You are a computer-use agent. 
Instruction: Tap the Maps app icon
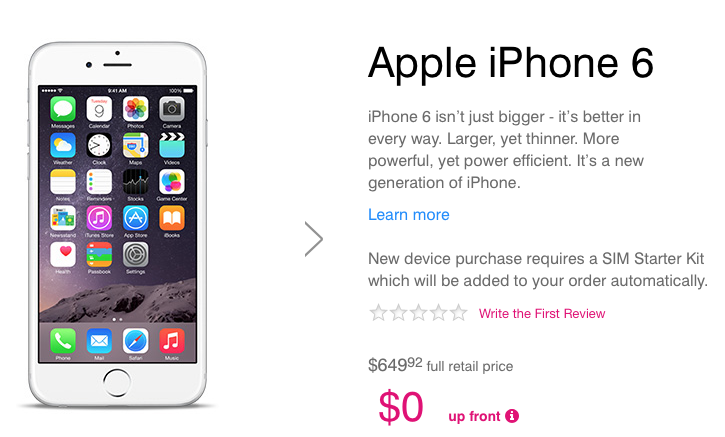click(x=135, y=145)
